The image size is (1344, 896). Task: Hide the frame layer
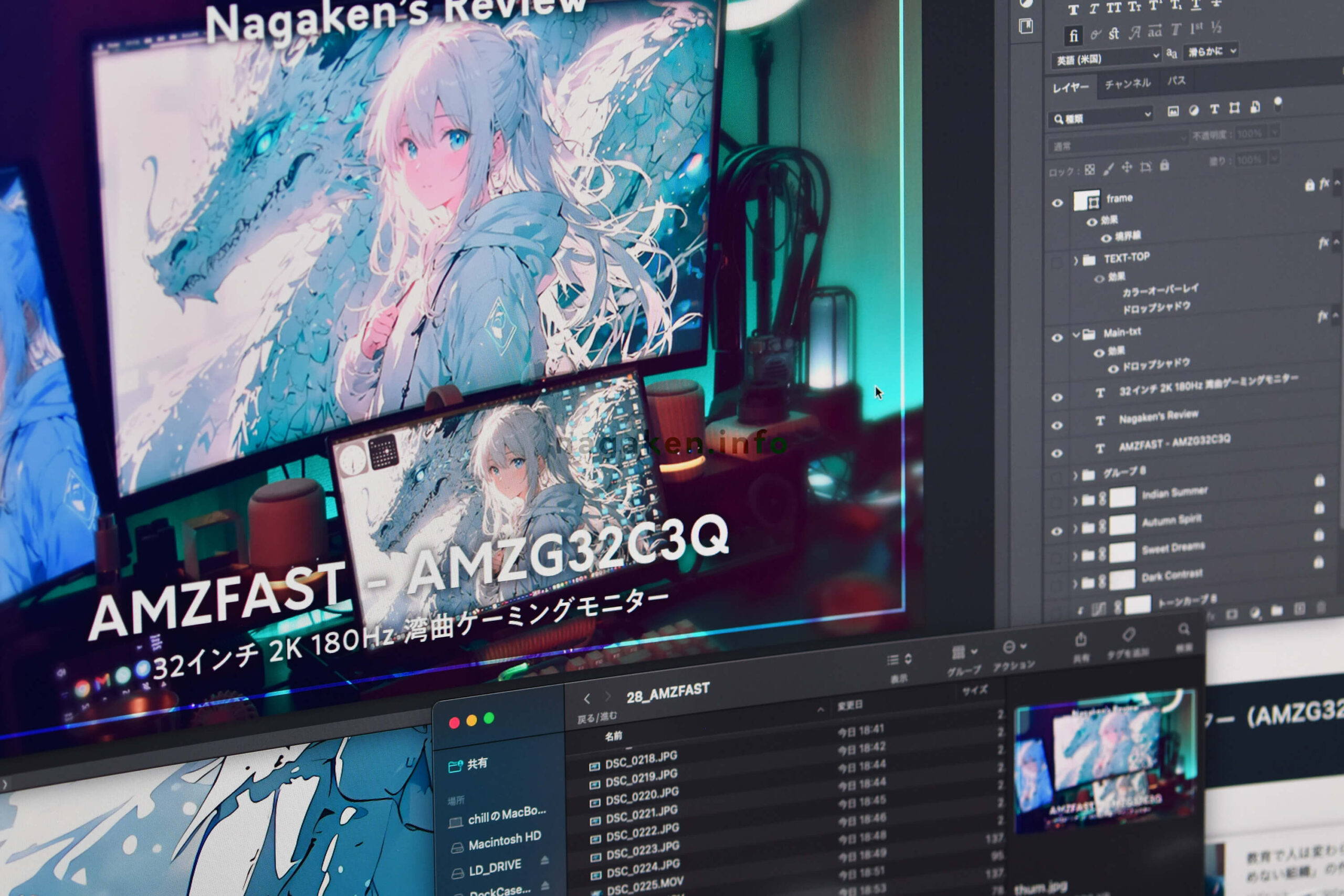click(x=1057, y=203)
